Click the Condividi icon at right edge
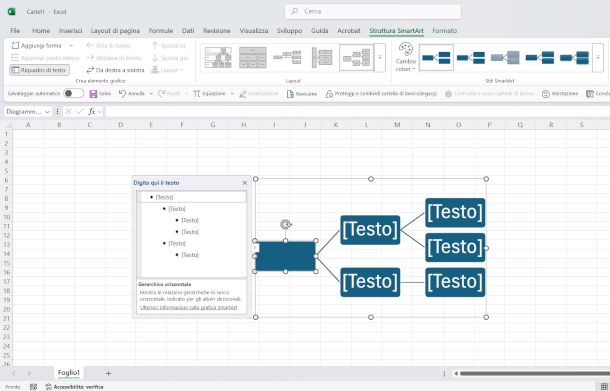The height and width of the screenshot is (391, 610). coord(590,94)
